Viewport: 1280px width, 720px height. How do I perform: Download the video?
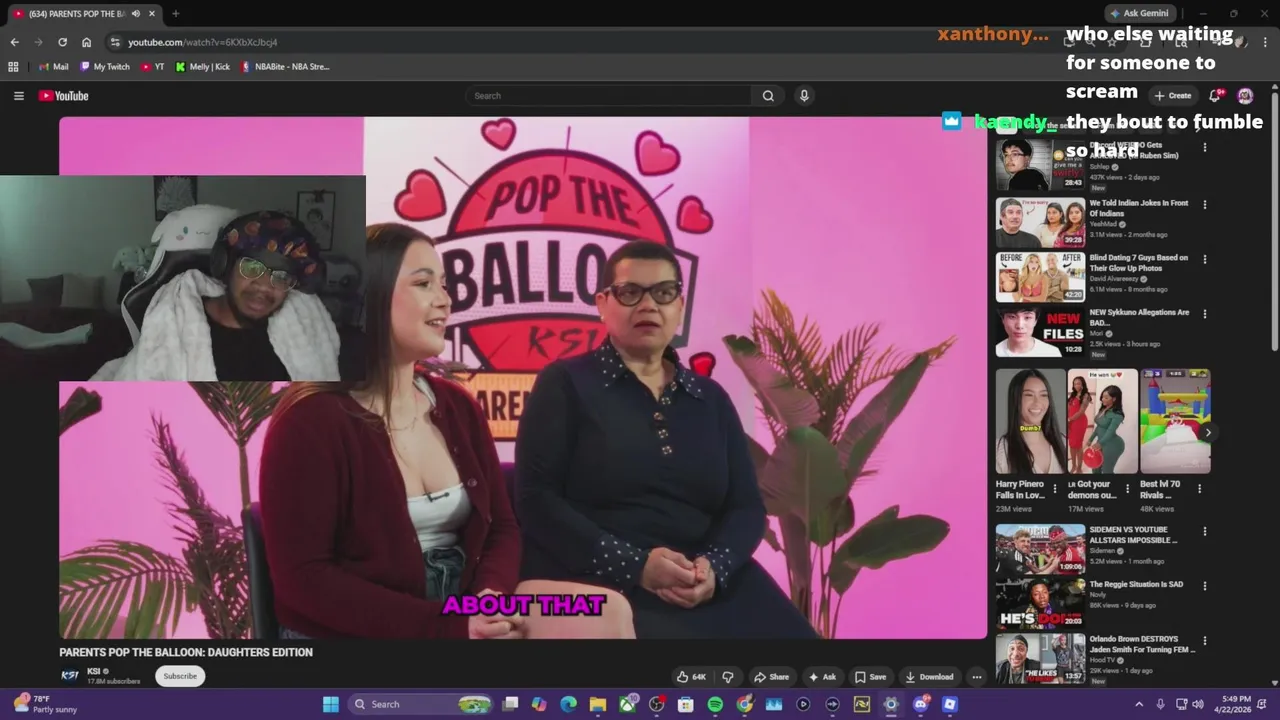pos(929,677)
